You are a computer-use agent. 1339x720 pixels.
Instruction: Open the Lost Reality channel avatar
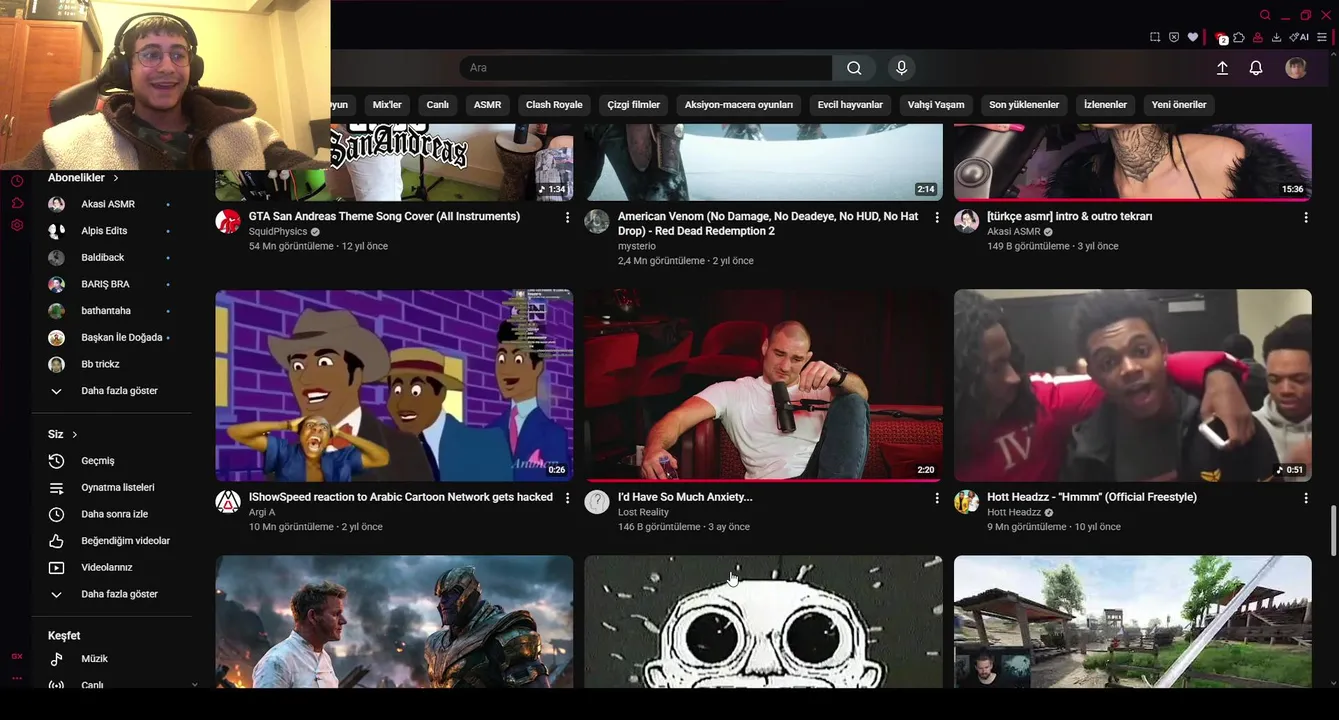(x=597, y=502)
